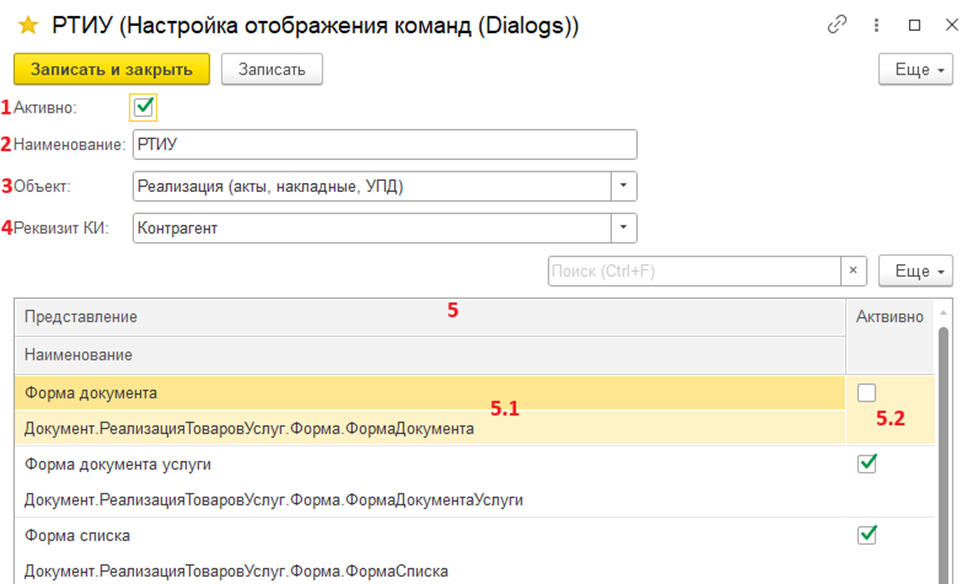This screenshot has width=973, height=584.
Task: Click the table's vertical scrollbar
Action: 942,450
